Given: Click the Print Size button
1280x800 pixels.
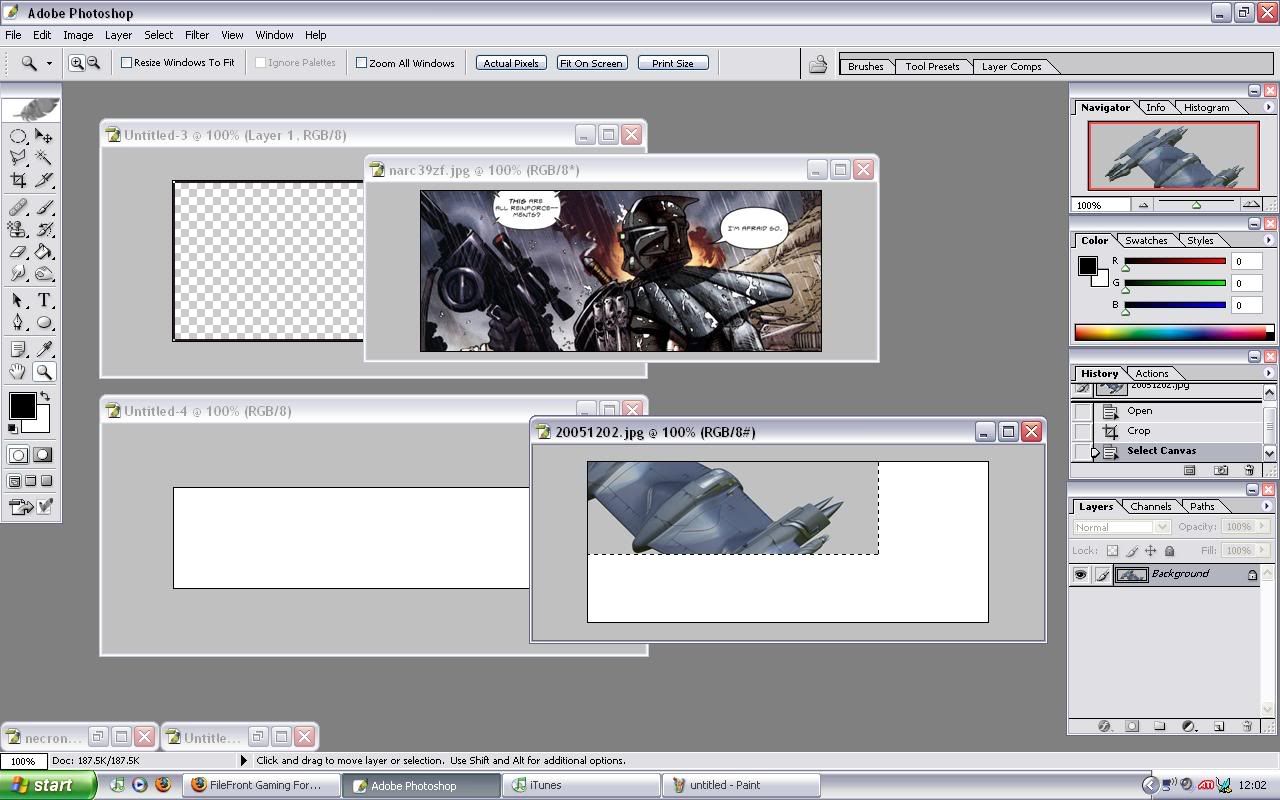Looking at the screenshot, I should tap(673, 63).
